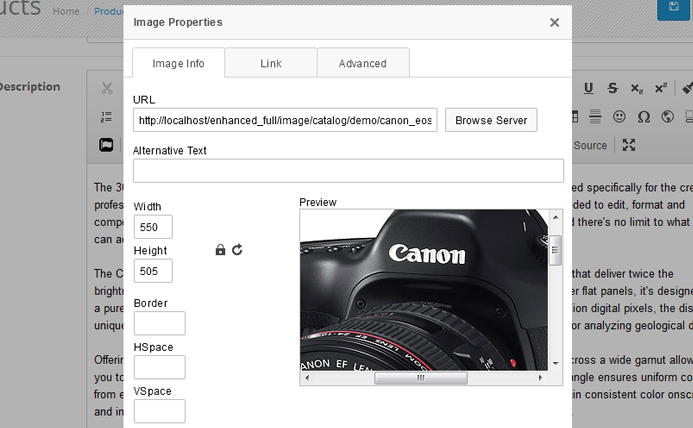Toggle Strikethrough formatting in editor toolbar
The image size is (693, 428).
coord(613,88)
